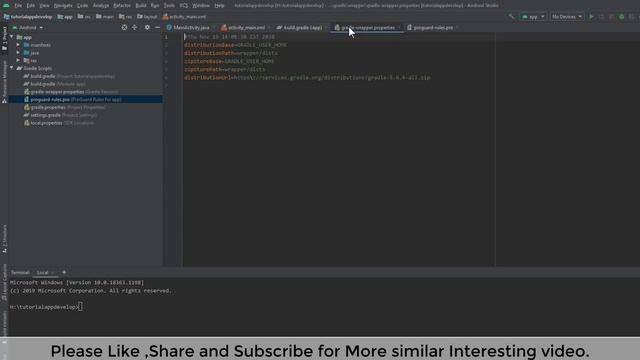Select local.properties in project tree

point(59,123)
